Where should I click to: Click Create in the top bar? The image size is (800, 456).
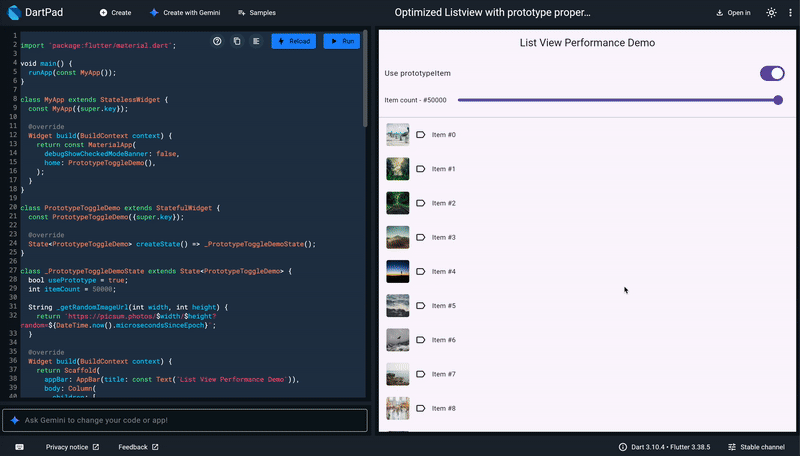coord(115,13)
